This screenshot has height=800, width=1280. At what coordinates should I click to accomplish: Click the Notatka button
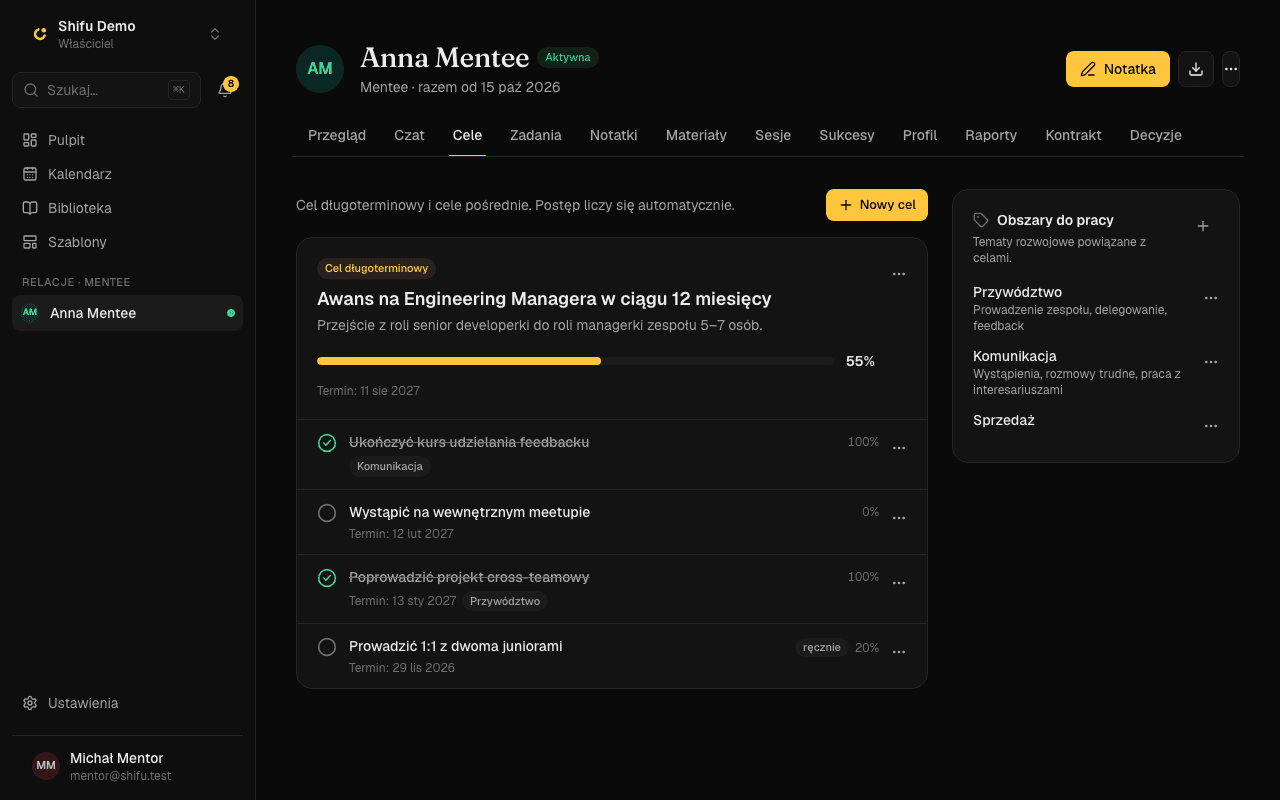1118,69
